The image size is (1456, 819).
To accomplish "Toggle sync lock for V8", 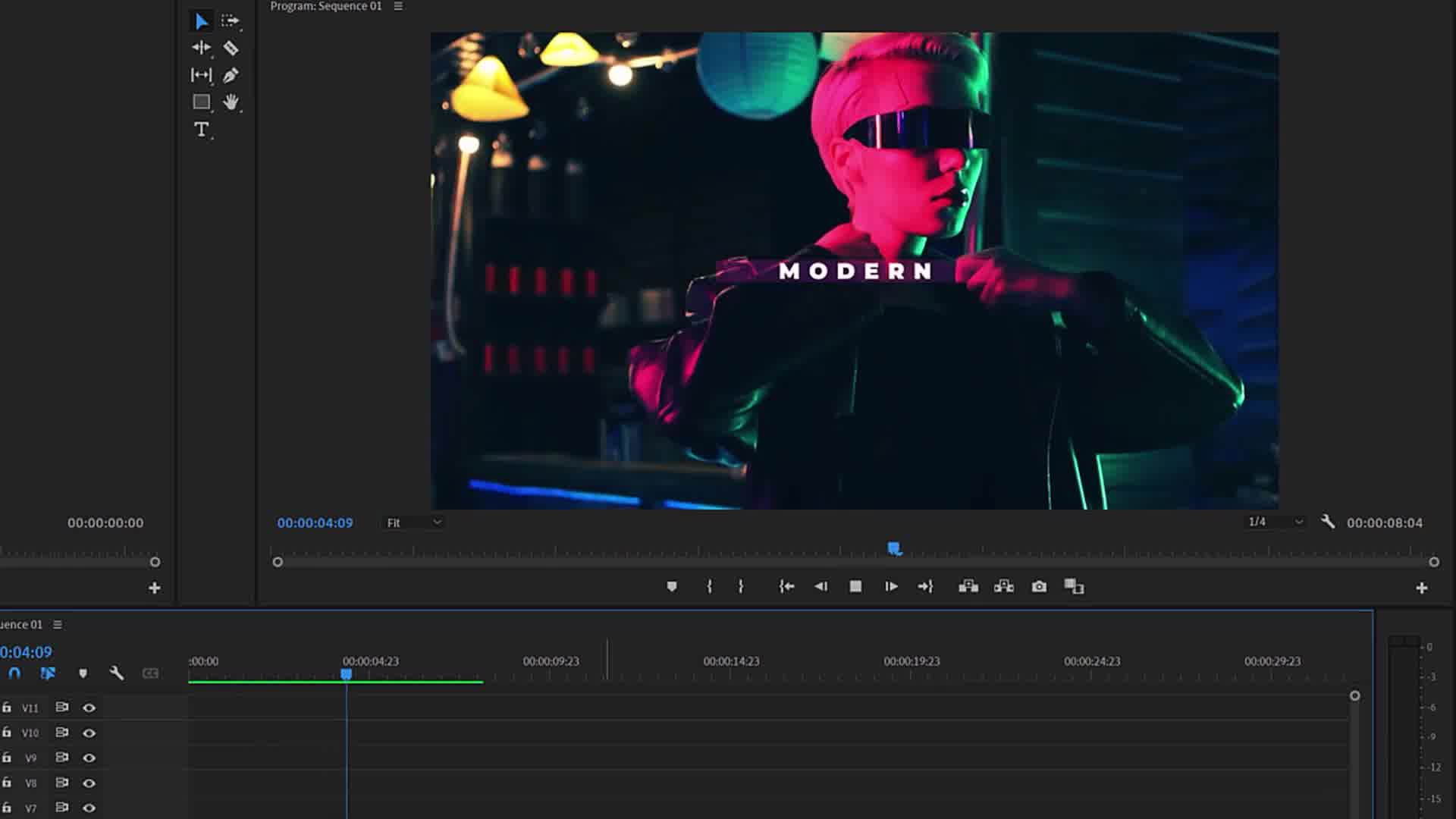I will pyautogui.click(x=62, y=782).
